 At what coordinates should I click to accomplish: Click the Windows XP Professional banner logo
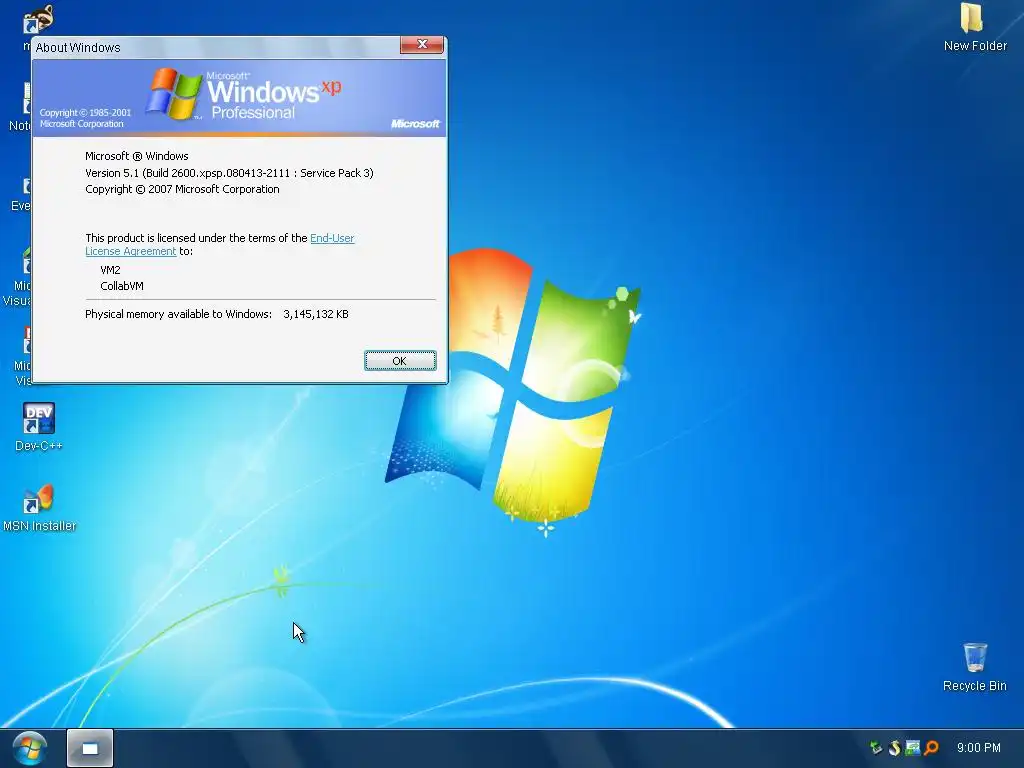click(243, 95)
